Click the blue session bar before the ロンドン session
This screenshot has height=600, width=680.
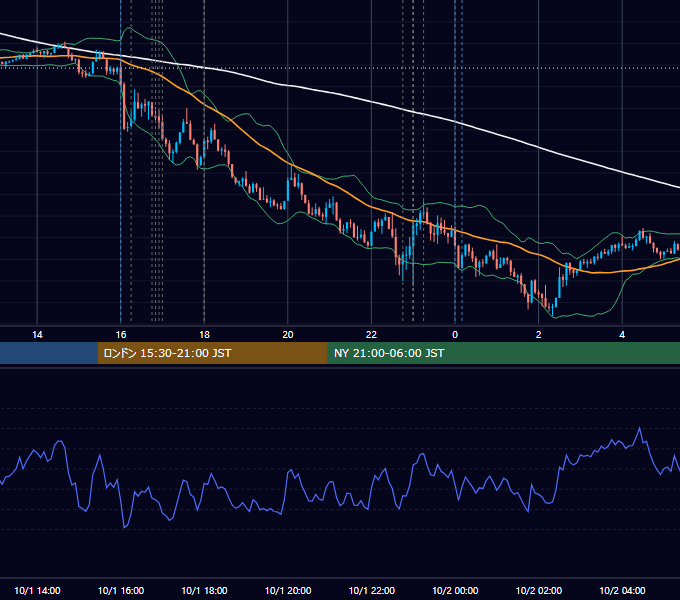(49, 353)
